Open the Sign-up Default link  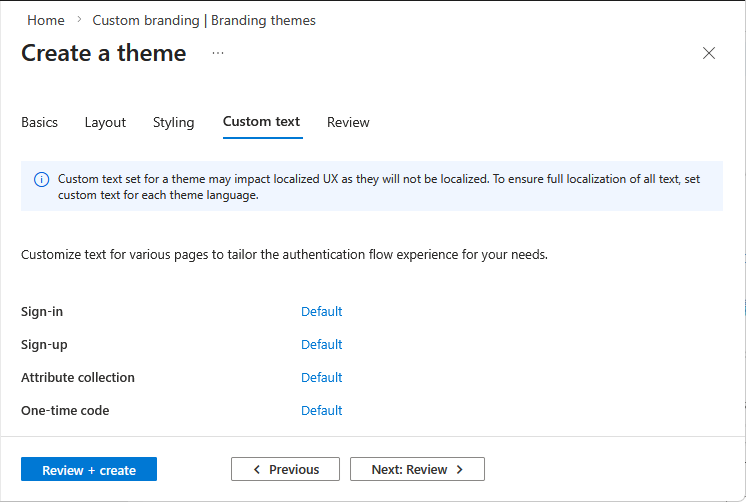[x=321, y=344]
